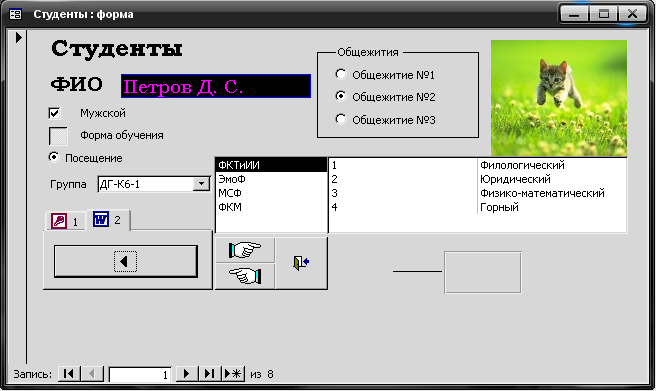Select ЭмоФ in the faculty list
Screen dimensions: 656x391
pyautogui.click(x=271, y=179)
